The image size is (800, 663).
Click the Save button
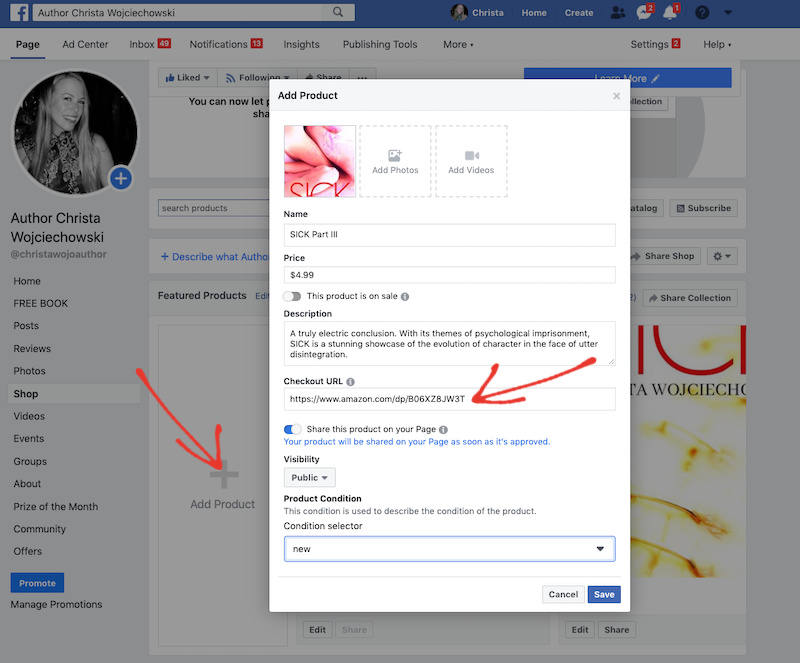[604, 594]
